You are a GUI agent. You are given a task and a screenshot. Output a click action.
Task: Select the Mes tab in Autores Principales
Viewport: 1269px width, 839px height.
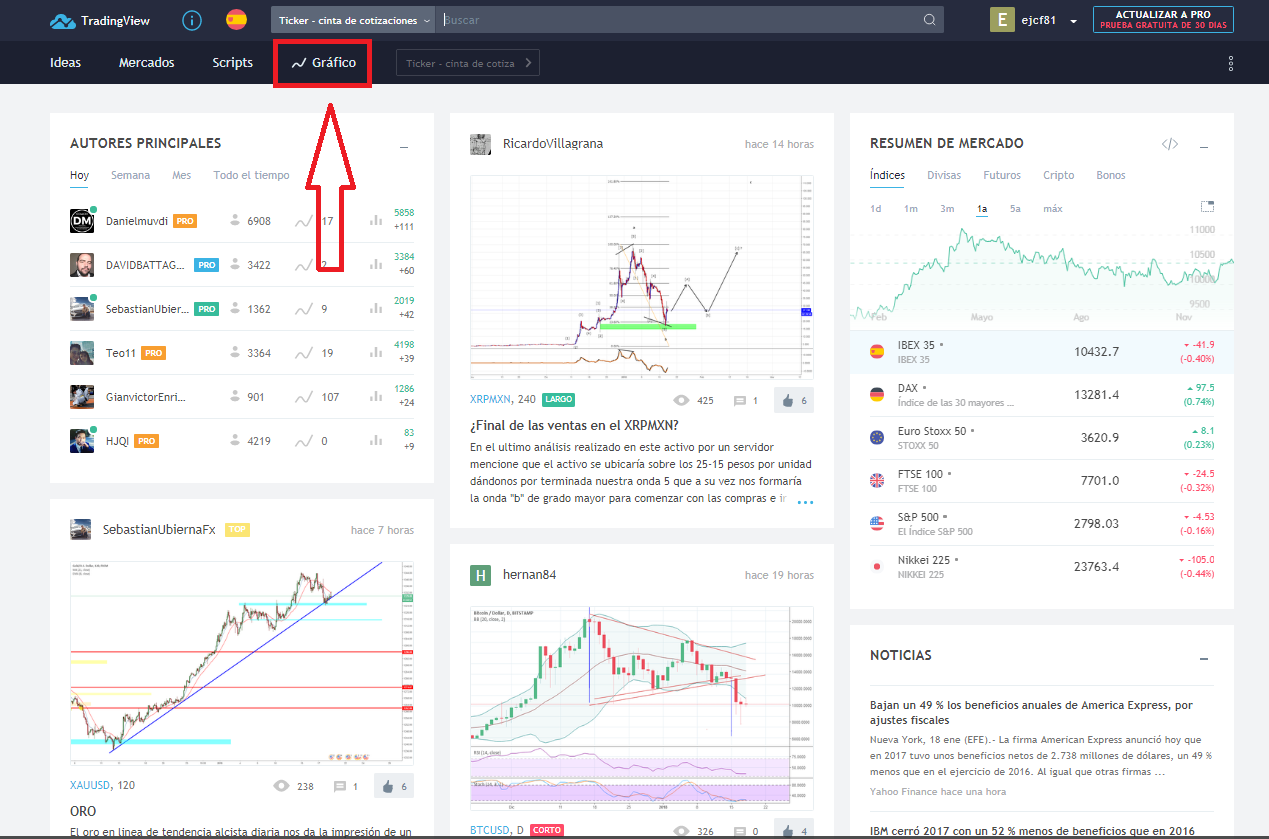pos(181,175)
